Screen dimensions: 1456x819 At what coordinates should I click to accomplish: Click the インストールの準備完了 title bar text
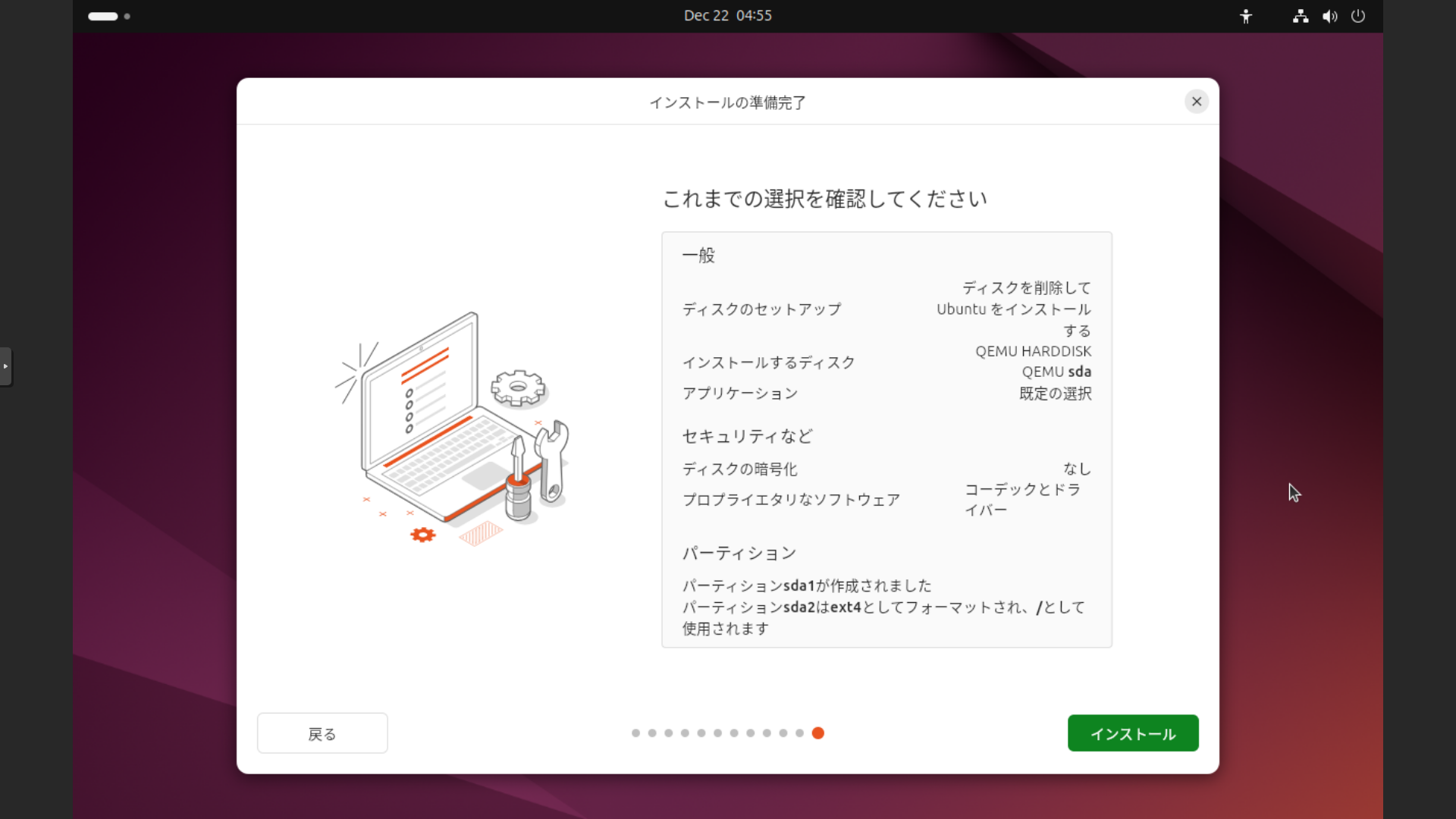tap(727, 102)
